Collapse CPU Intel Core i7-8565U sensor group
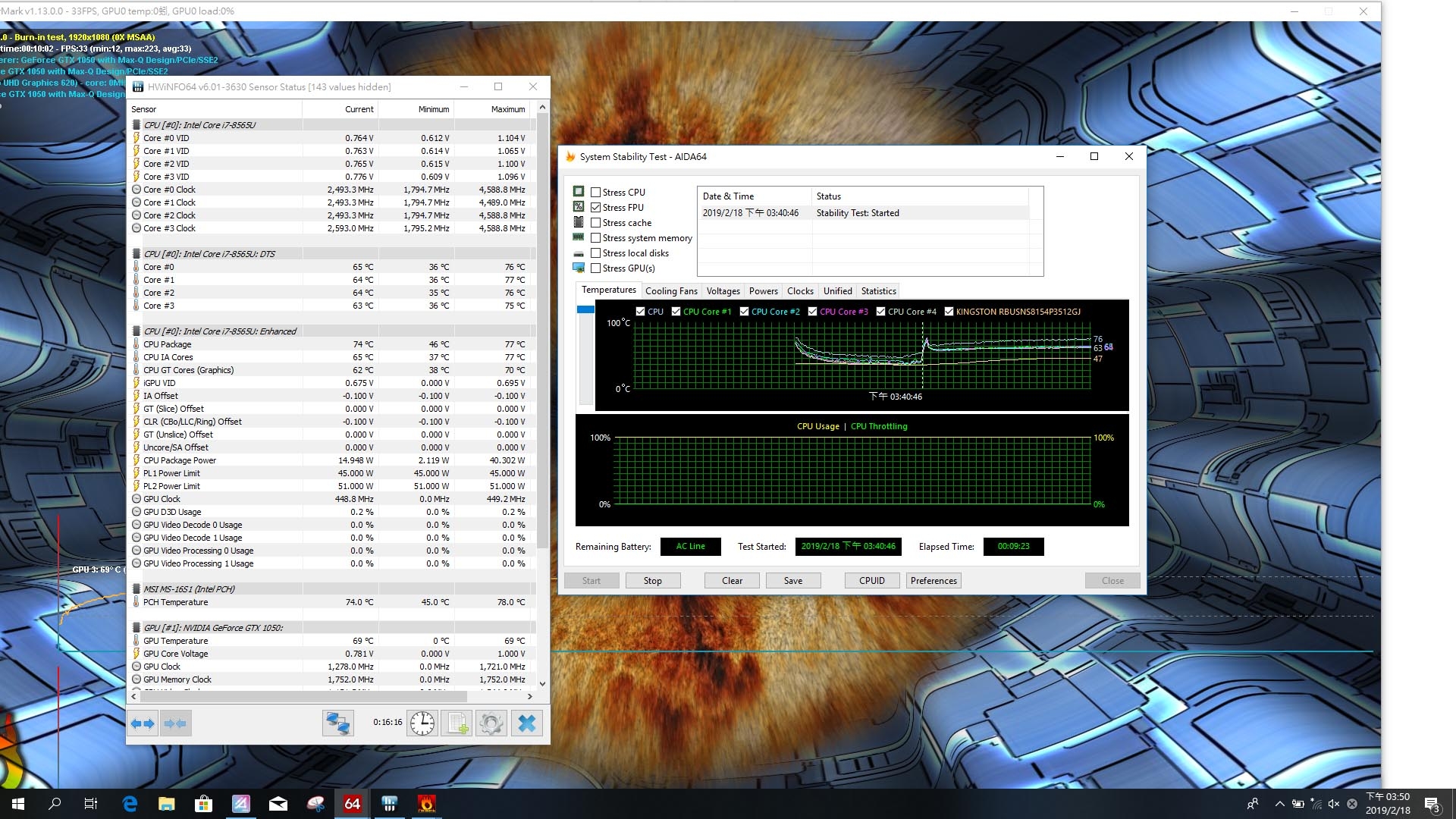The height and width of the screenshot is (819, 1456). point(136,125)
